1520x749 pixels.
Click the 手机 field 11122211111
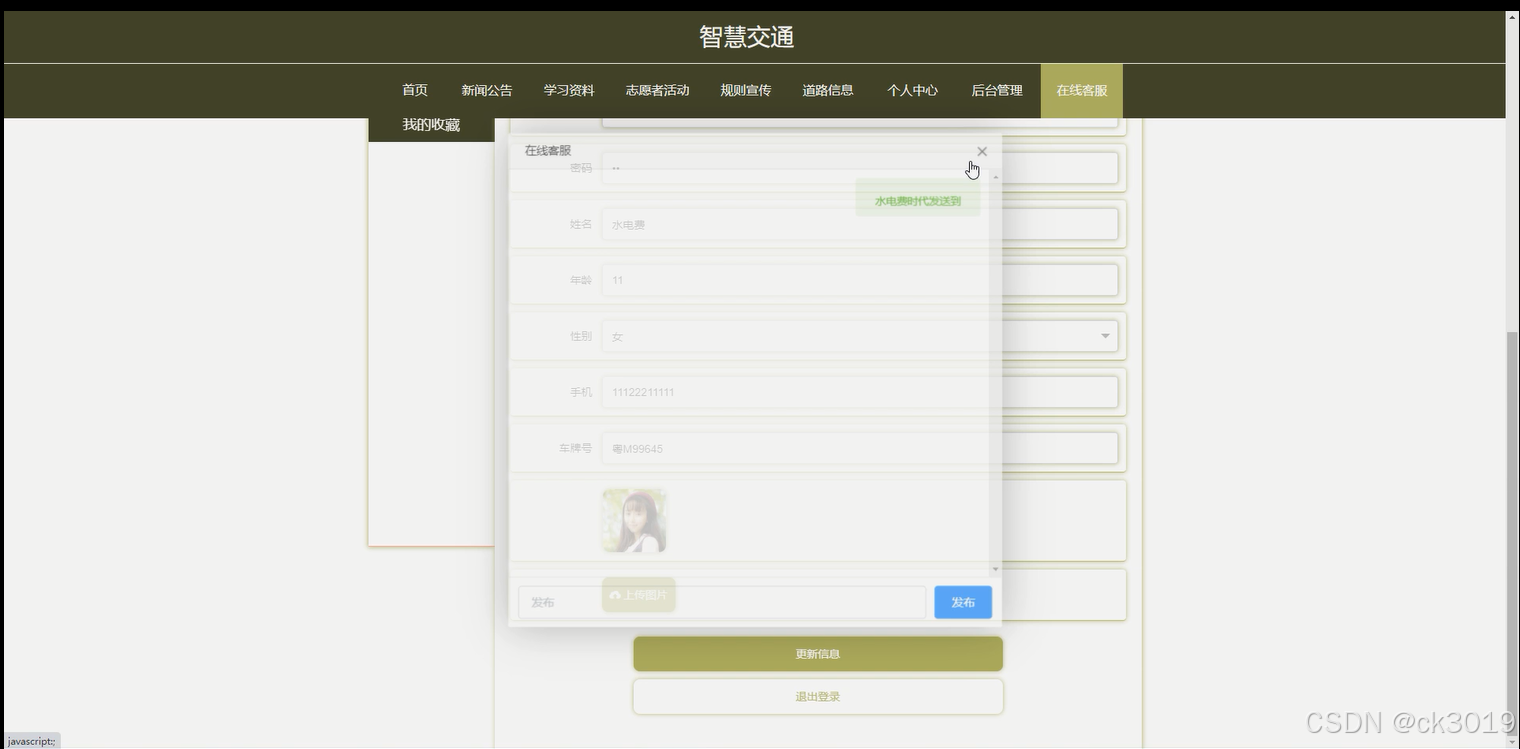860,393
